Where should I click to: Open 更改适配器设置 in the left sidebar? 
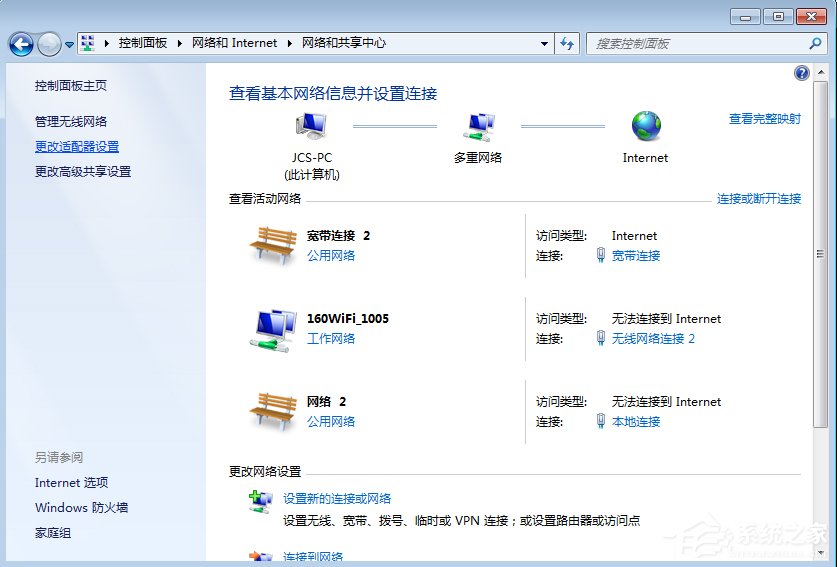(x=77, y=146)
